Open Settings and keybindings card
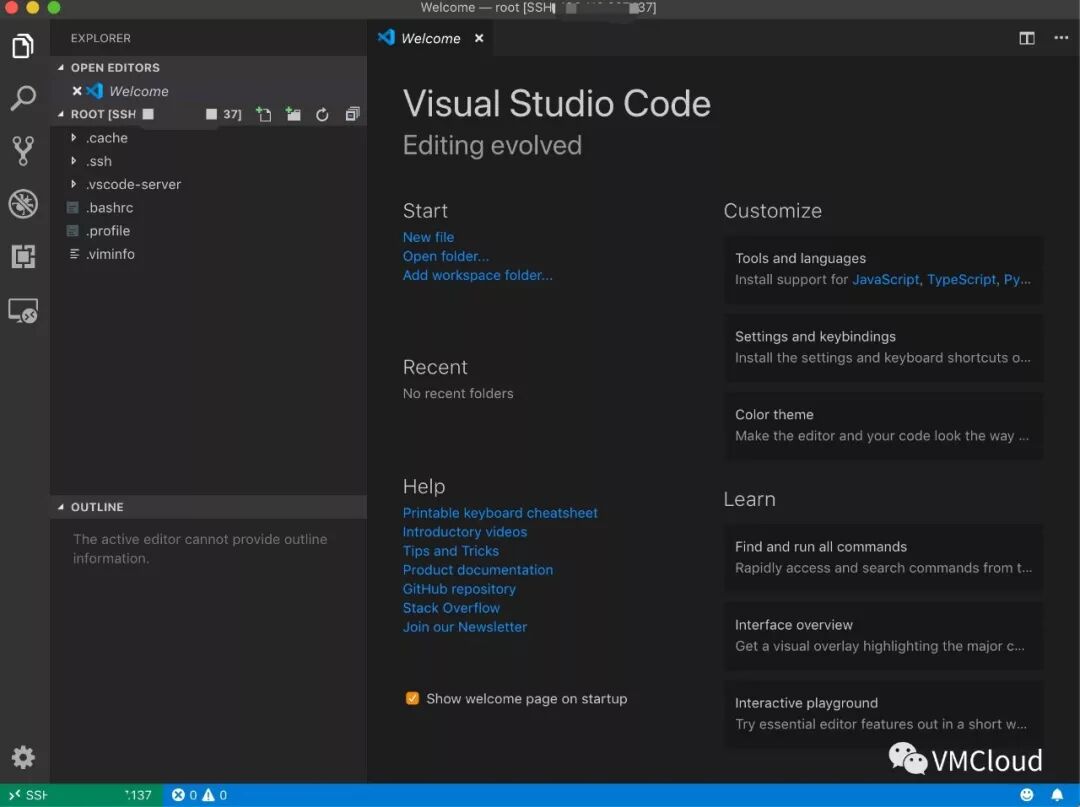 pyautogui.click(x=883, y=348)
